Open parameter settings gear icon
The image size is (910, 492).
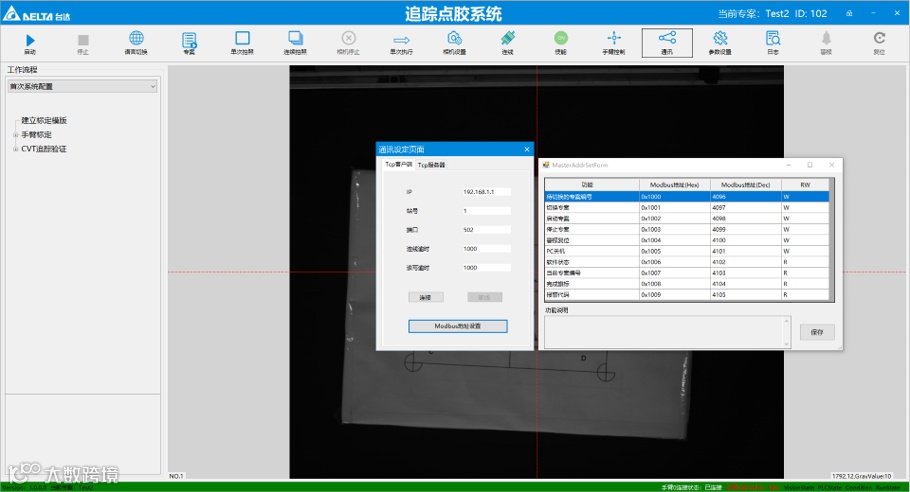pyautogui.click(x=720, y=38)
